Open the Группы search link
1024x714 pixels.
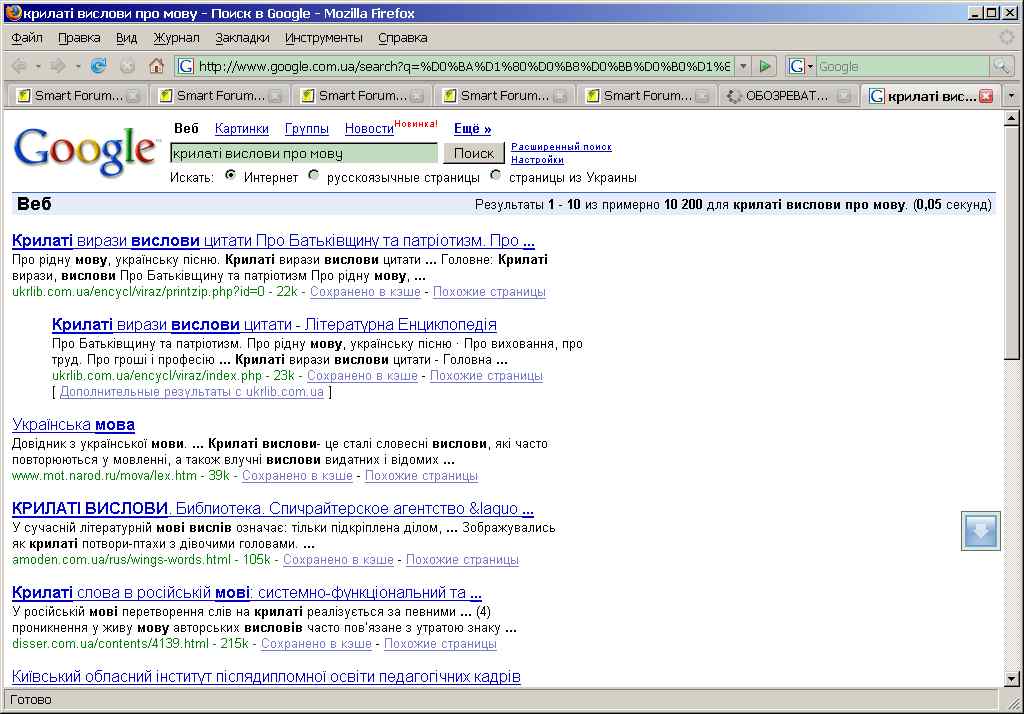coord(306,129)
